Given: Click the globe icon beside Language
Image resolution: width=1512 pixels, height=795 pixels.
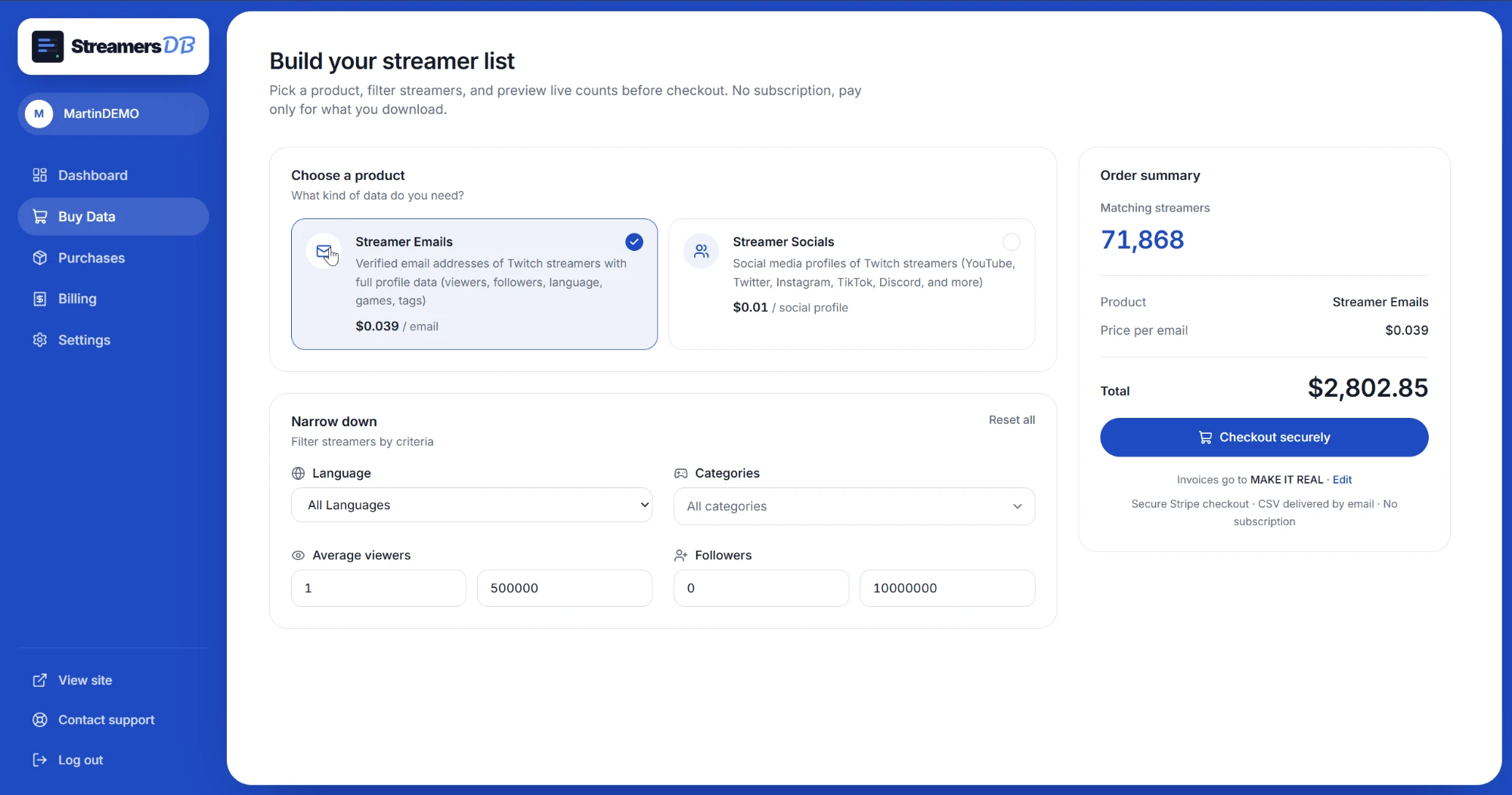Looking at the screenshot, I should point(299,474).
